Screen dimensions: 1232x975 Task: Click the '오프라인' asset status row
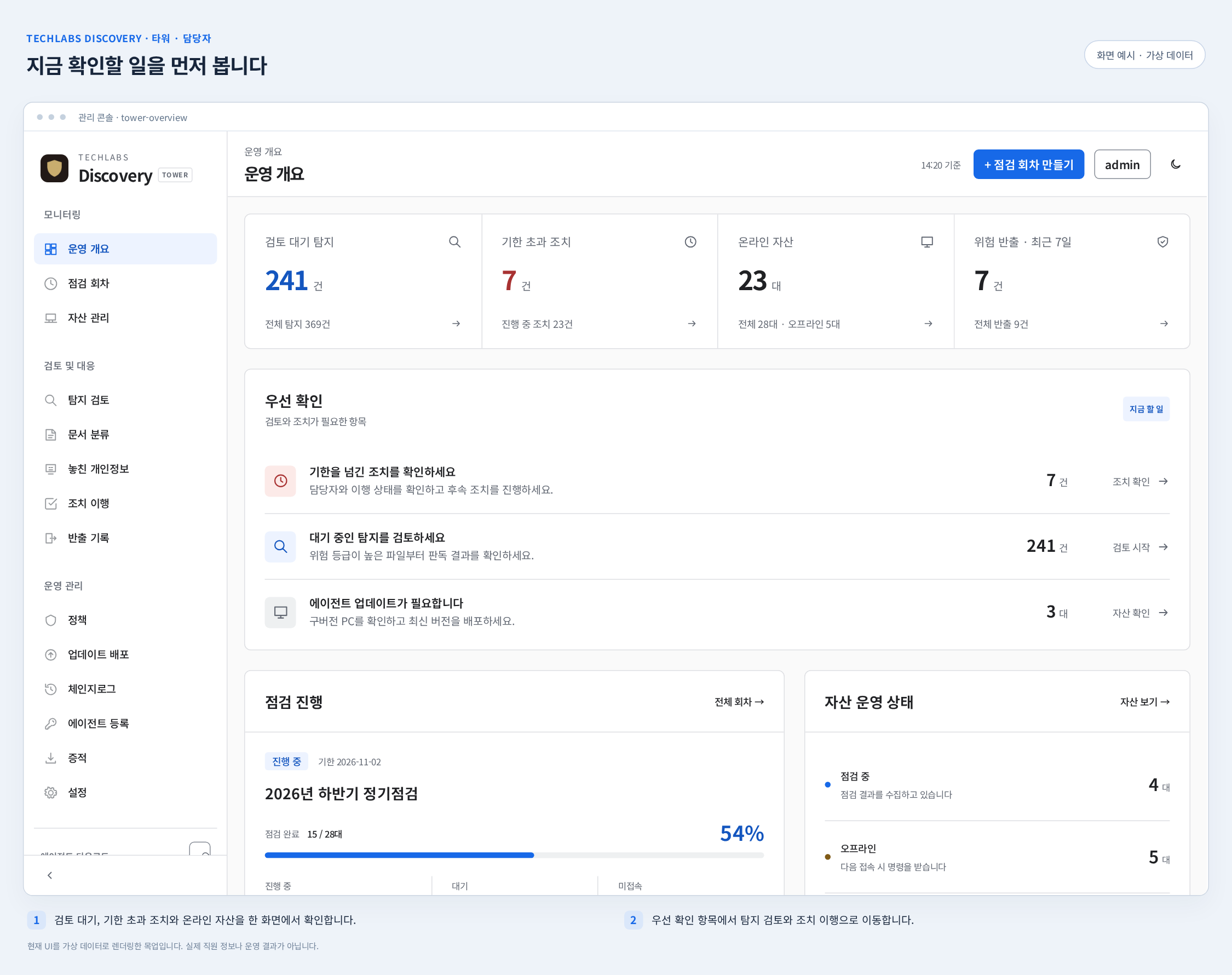(x=997, y=857)
